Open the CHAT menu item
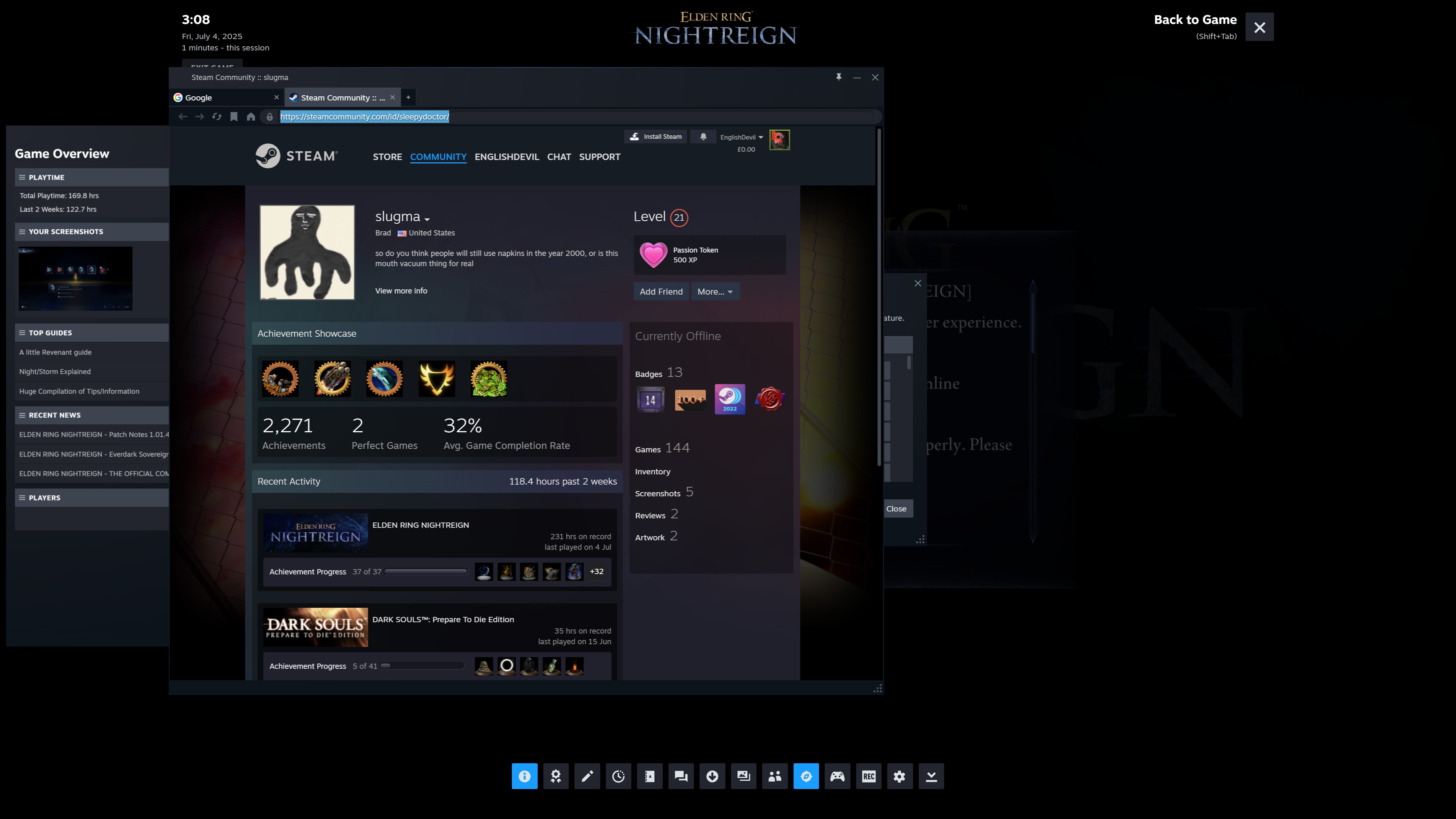This screenshot has height=819, width=1456. tap(559, 157)
